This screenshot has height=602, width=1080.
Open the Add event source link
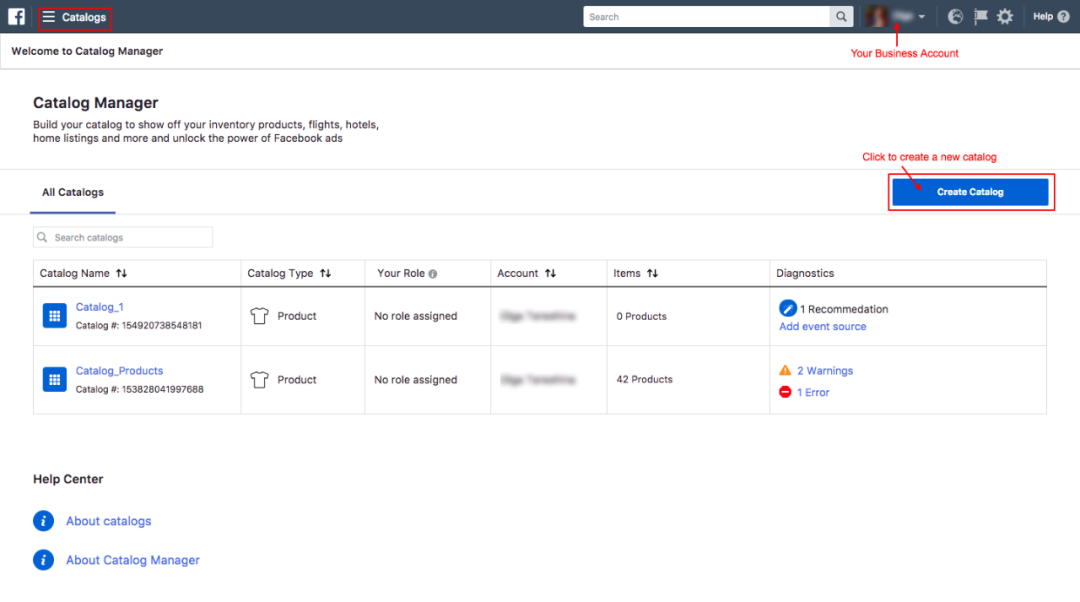pyautogui.click(x=823, y=327)
